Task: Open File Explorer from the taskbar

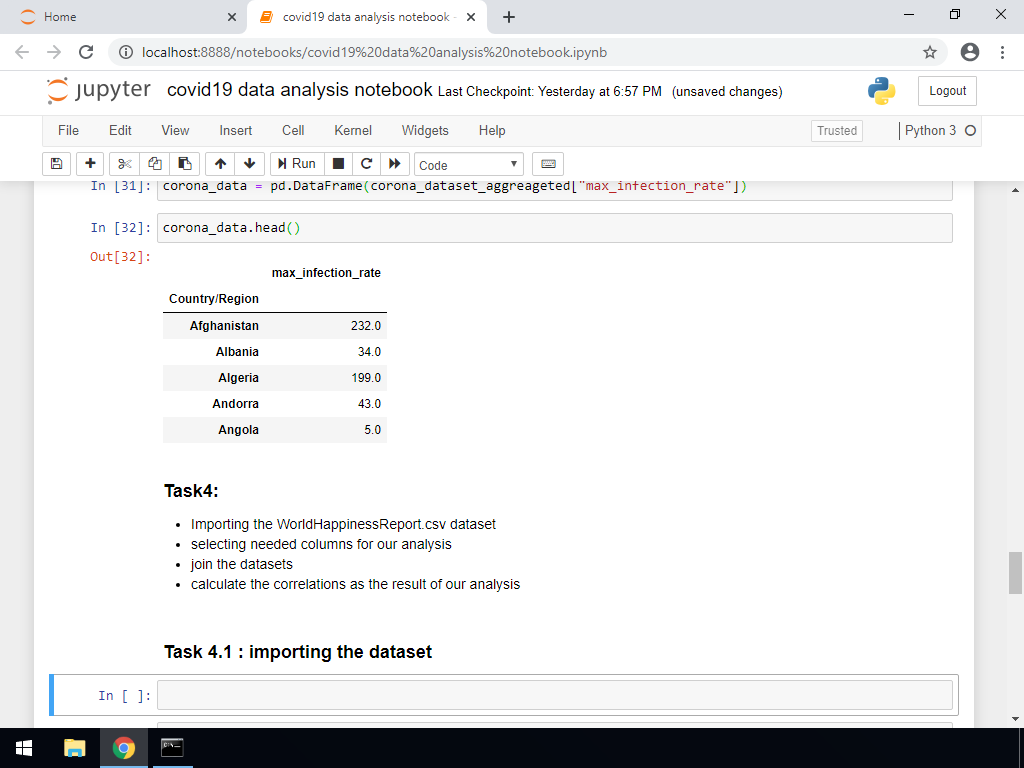Action: pos(74,748)
